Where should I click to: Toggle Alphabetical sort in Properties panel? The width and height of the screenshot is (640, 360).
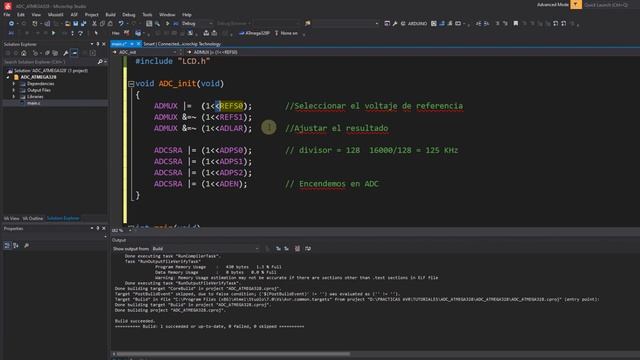click(16, 245)
